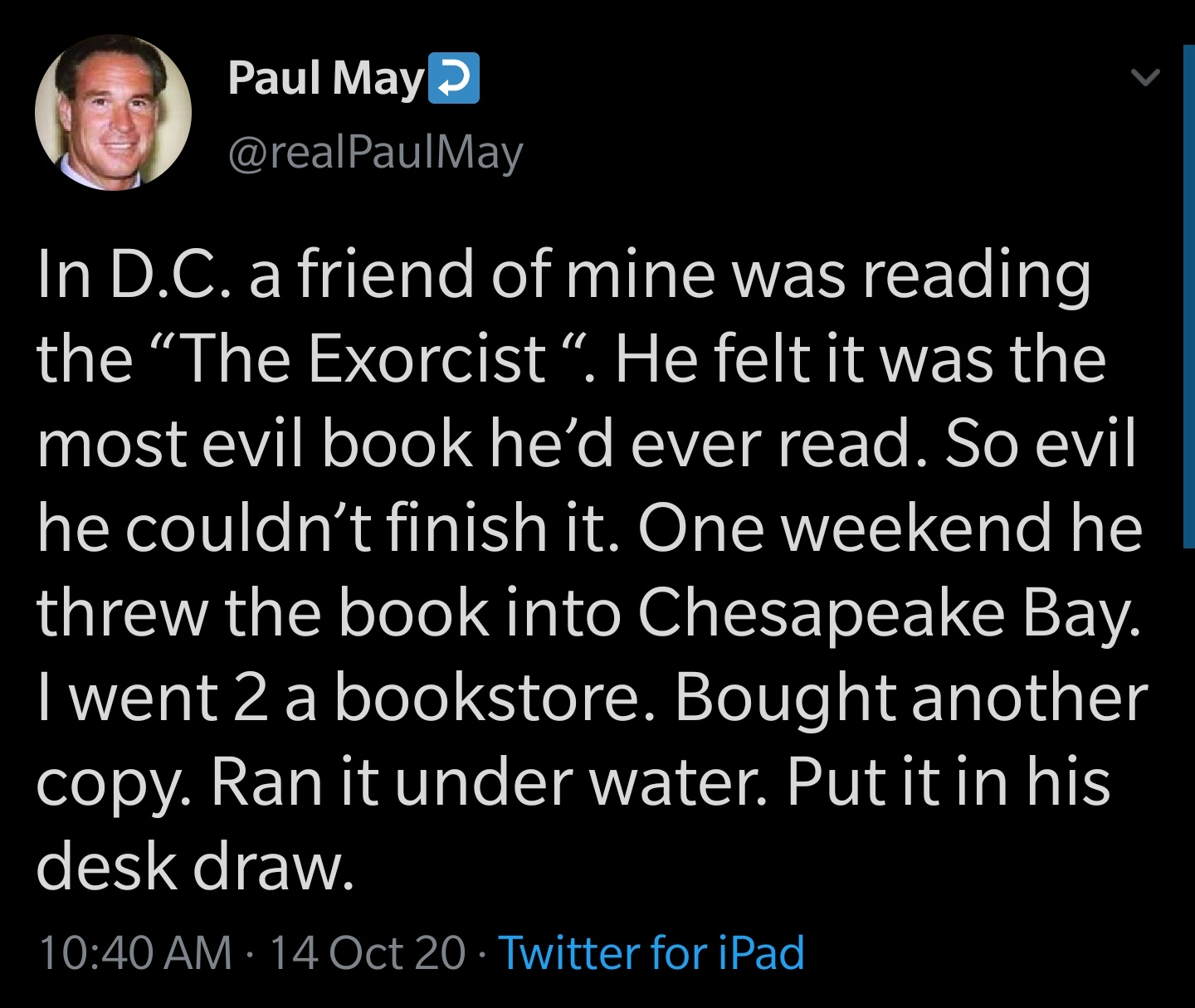
Task: Click the word "friend" in the tweet
Action: [x=386, y=275]
